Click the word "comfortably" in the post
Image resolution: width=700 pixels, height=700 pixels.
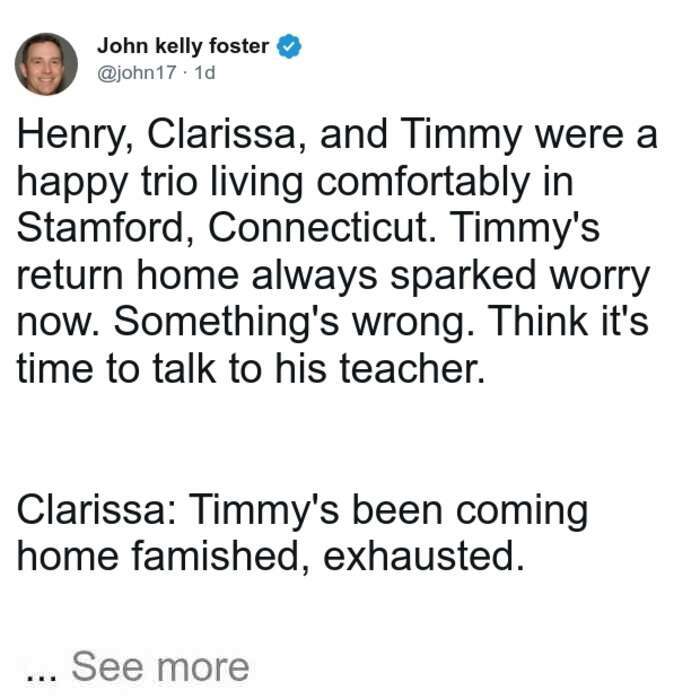pyautogui.click(x=423, y=182)
